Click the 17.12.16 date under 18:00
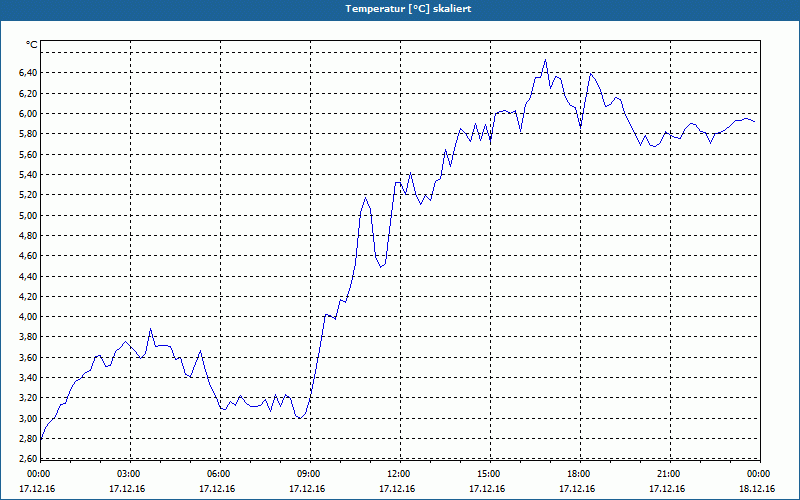 click(x=577, y=489)
